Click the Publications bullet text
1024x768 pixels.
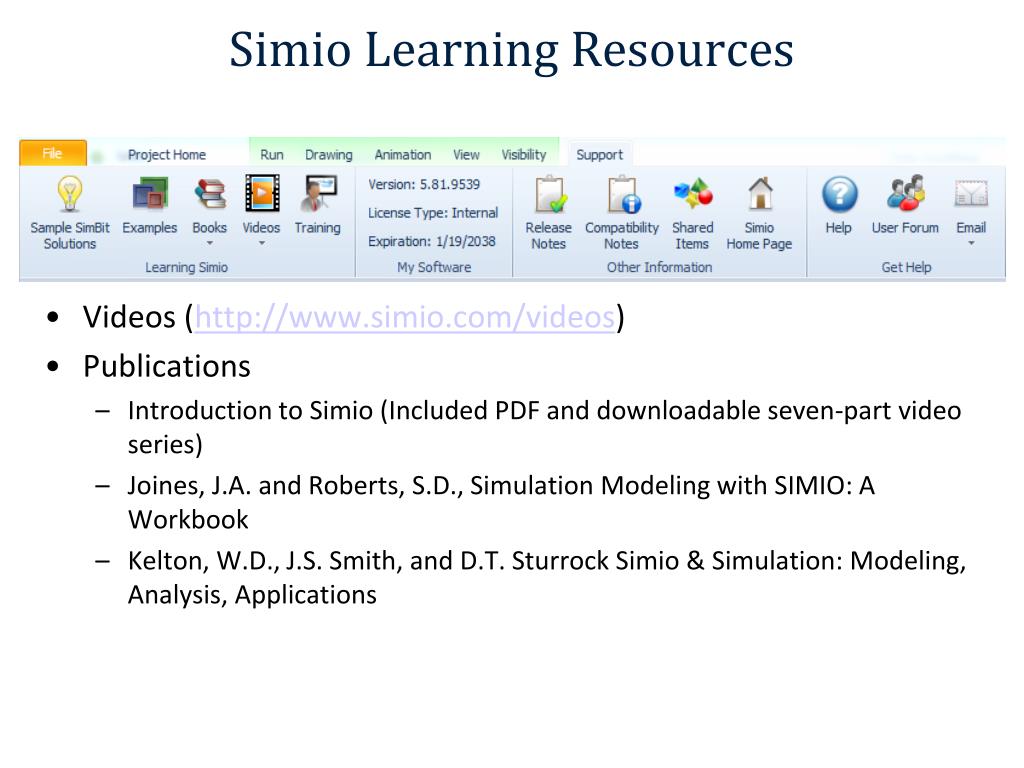coord(167,366)
